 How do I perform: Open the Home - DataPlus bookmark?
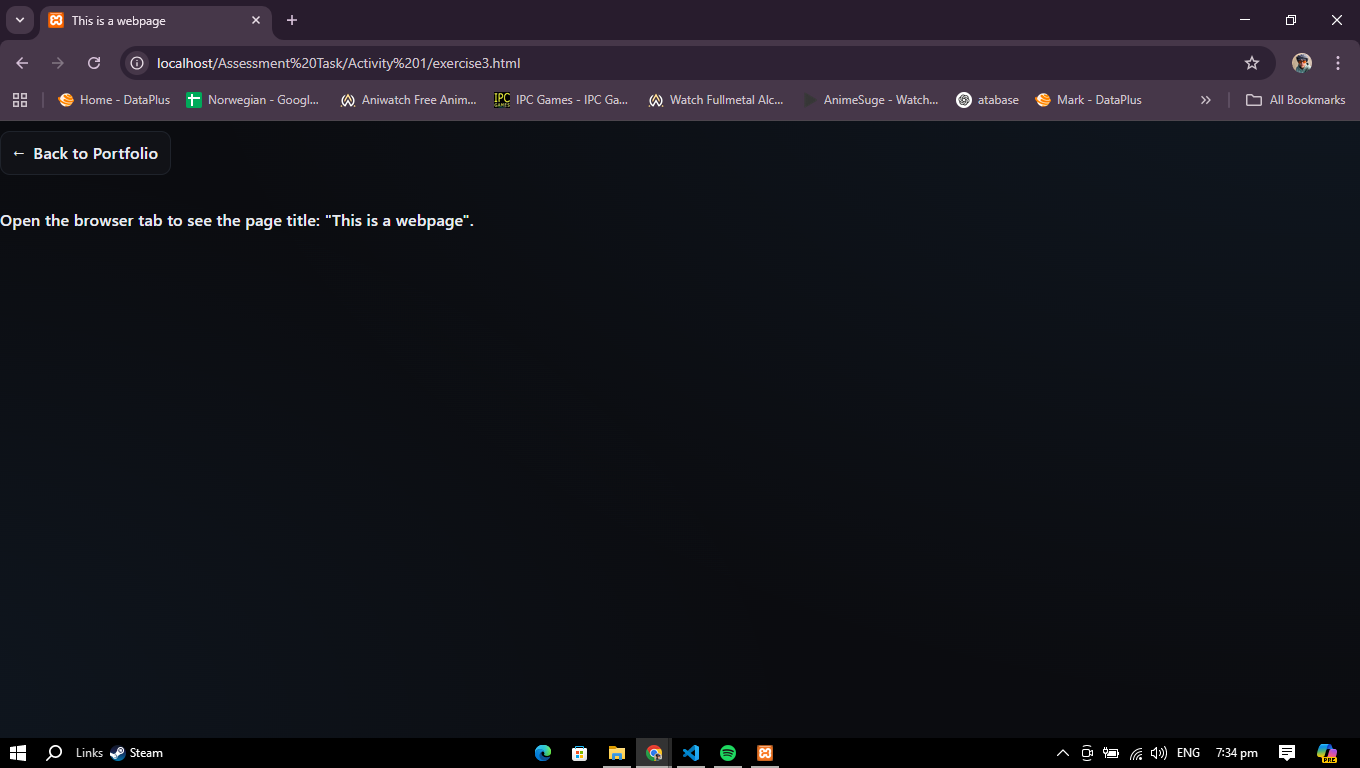click(x=114, y=100)
